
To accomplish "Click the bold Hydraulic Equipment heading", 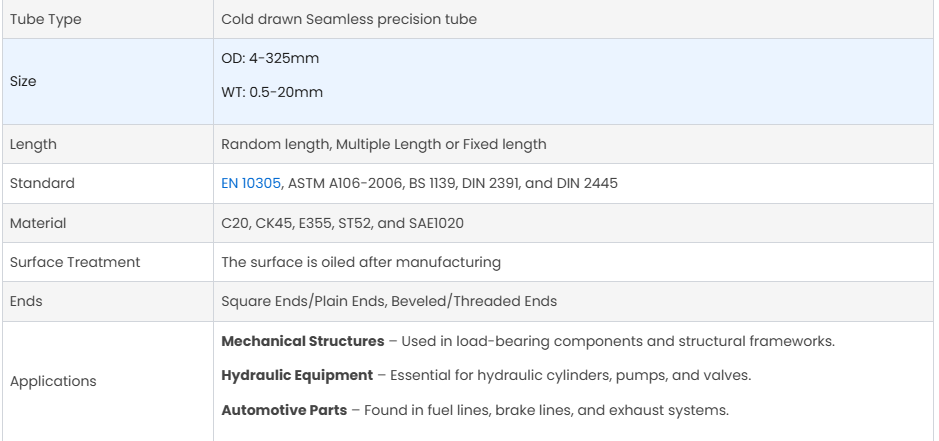I will [298, 376].
